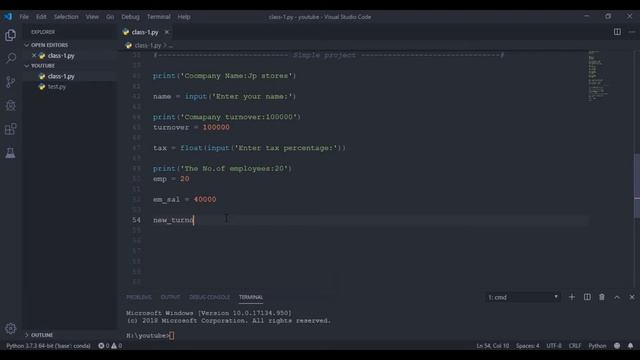This screenshot has width=640, height=360.
Task: Click Ln 54, Col 10 indicator
Action: click(x=493, y=346)
